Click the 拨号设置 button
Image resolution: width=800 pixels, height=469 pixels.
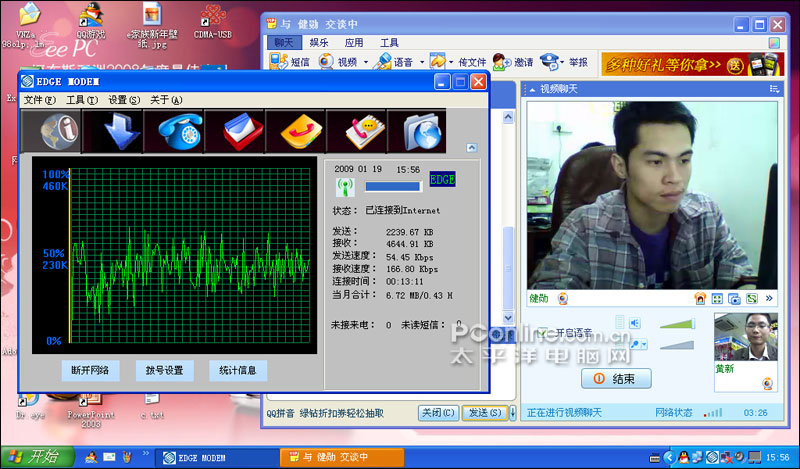[x=164, y=371]
